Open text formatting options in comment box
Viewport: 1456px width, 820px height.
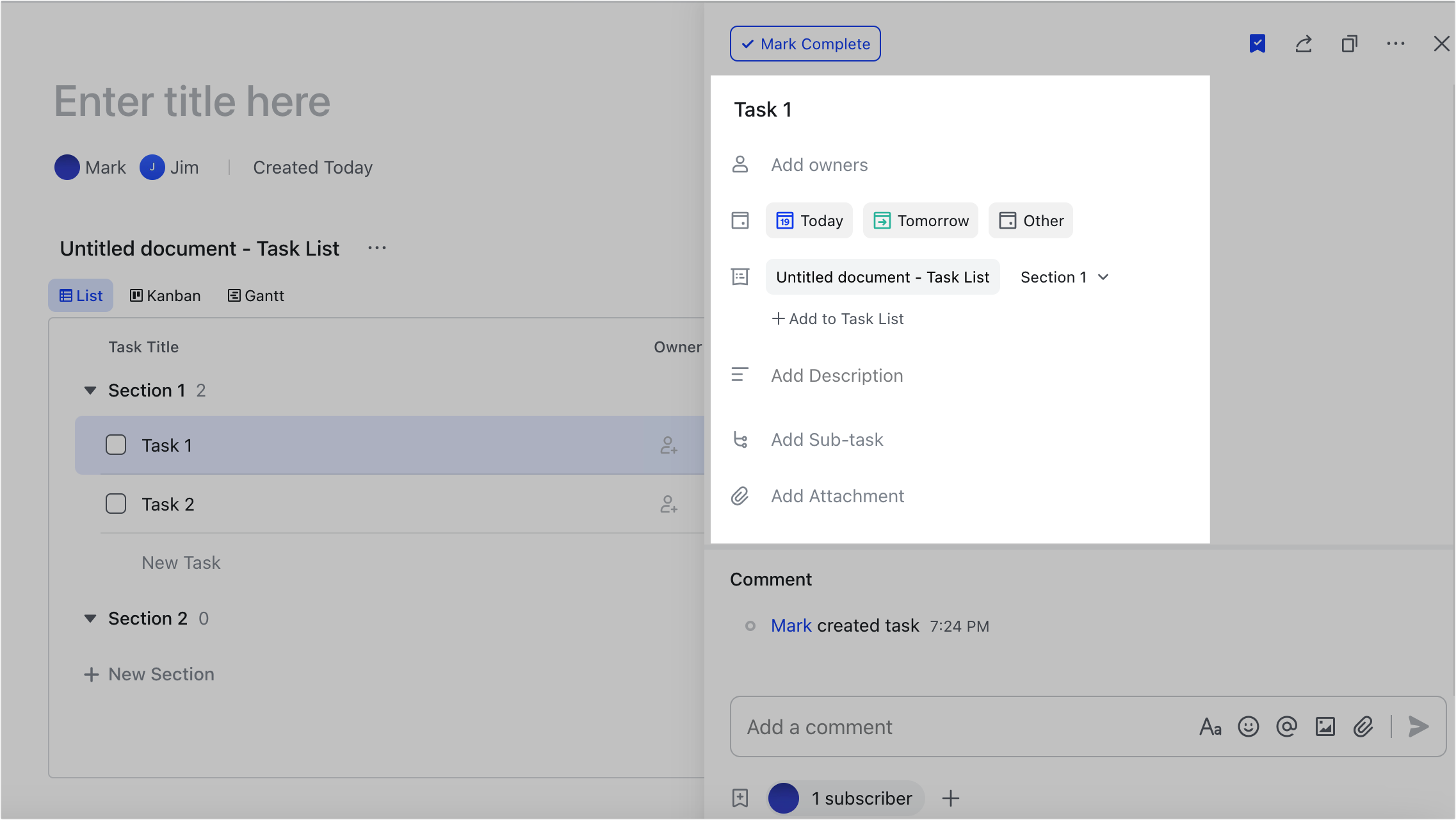click(x=1210, y=726)
